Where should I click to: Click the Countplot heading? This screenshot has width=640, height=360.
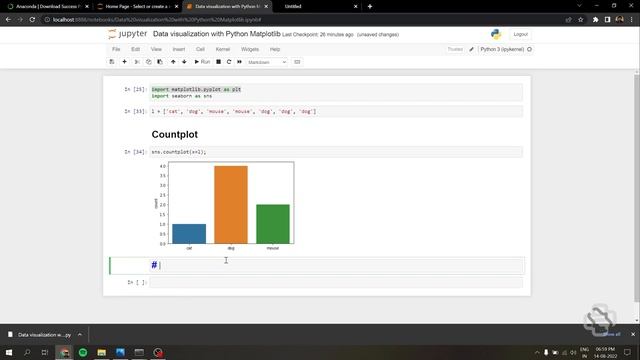[x=175, y=134]
